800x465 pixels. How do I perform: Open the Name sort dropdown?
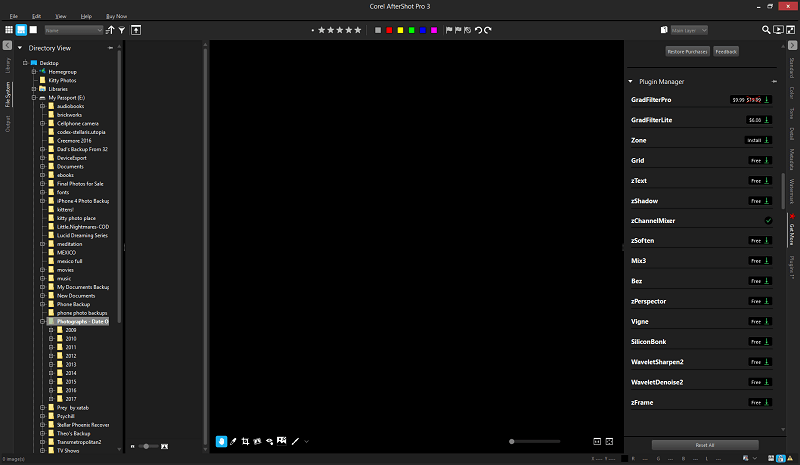tap(74, 30)
